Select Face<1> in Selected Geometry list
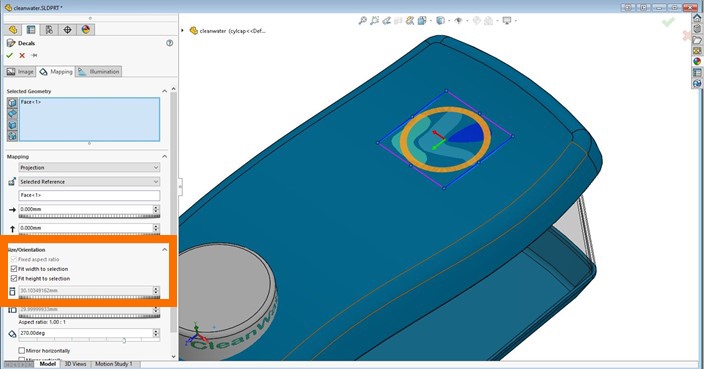This screenshot has height=369, width=704. (x=31, y=102)
